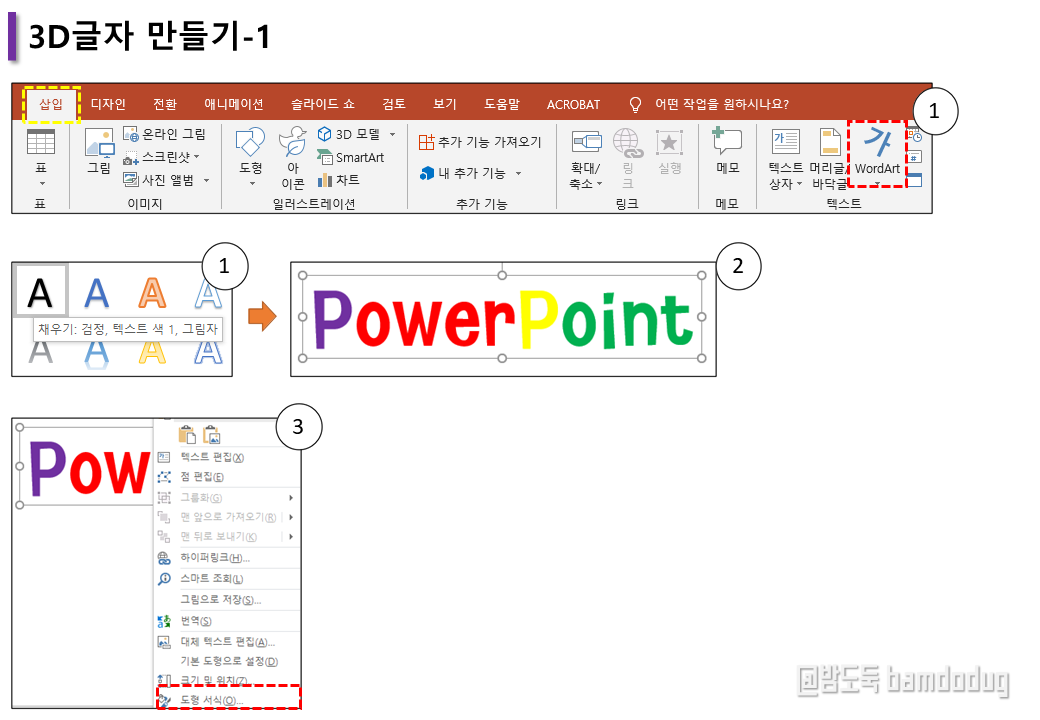The height and width of the screenshot is (720, 1040).
Task: Expand the 3D 모델 dropdown arrow
Action: pos(393,135)
